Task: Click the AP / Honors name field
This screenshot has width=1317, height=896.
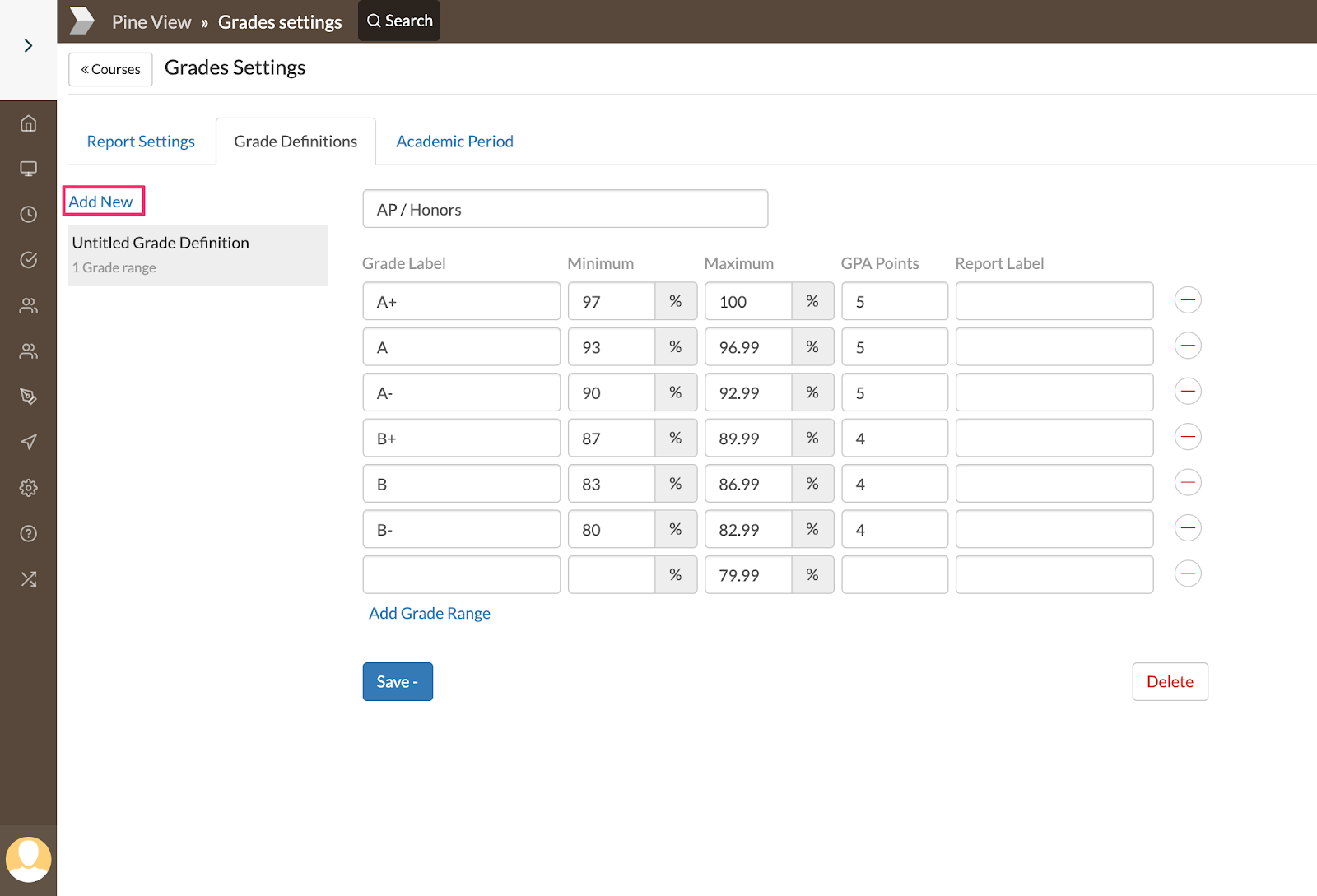Action: (565, 209)
